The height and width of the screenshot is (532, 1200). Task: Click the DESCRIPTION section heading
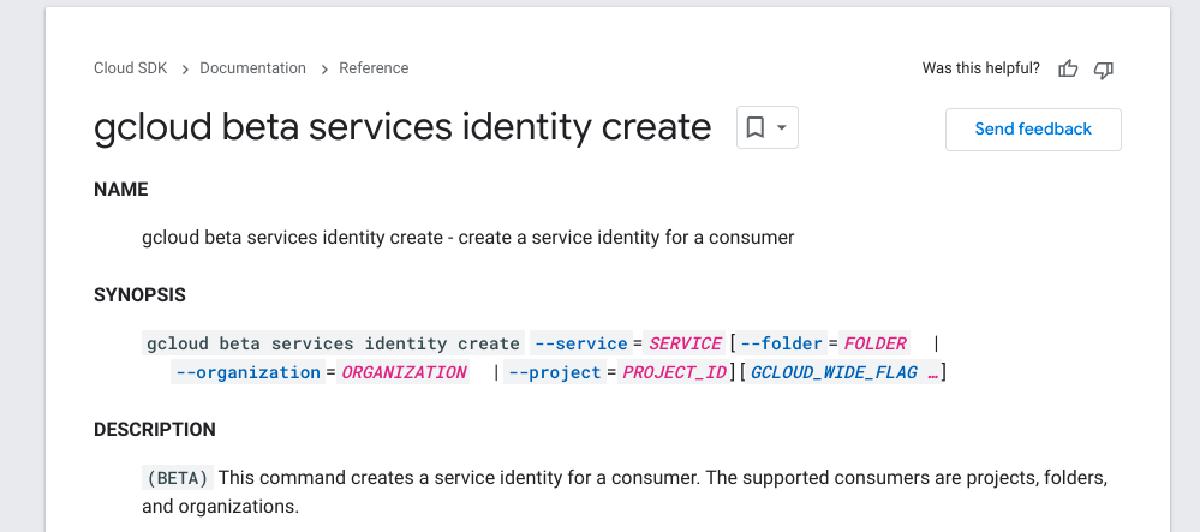coord(155,430)
